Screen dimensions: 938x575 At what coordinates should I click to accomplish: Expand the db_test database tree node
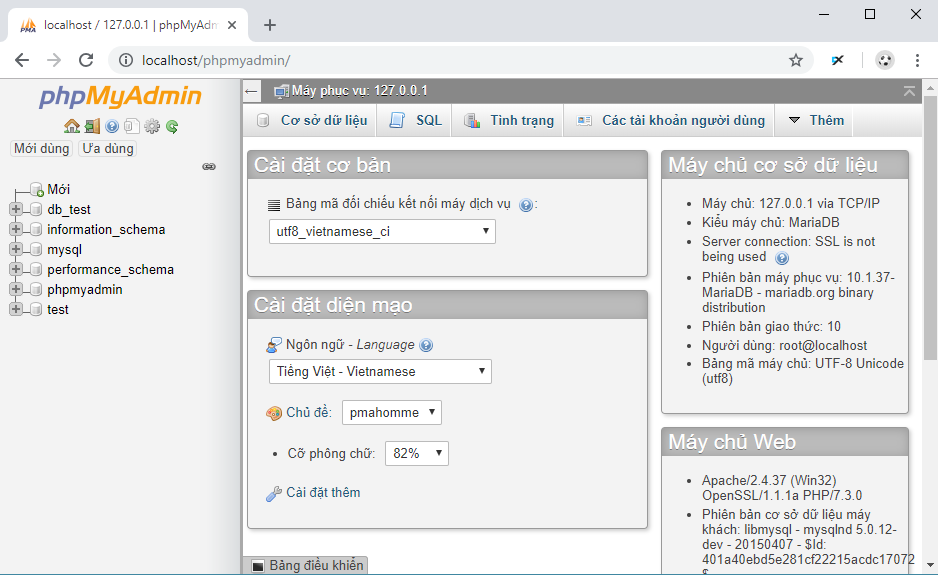pyautogui.click(x=16, y=209)
